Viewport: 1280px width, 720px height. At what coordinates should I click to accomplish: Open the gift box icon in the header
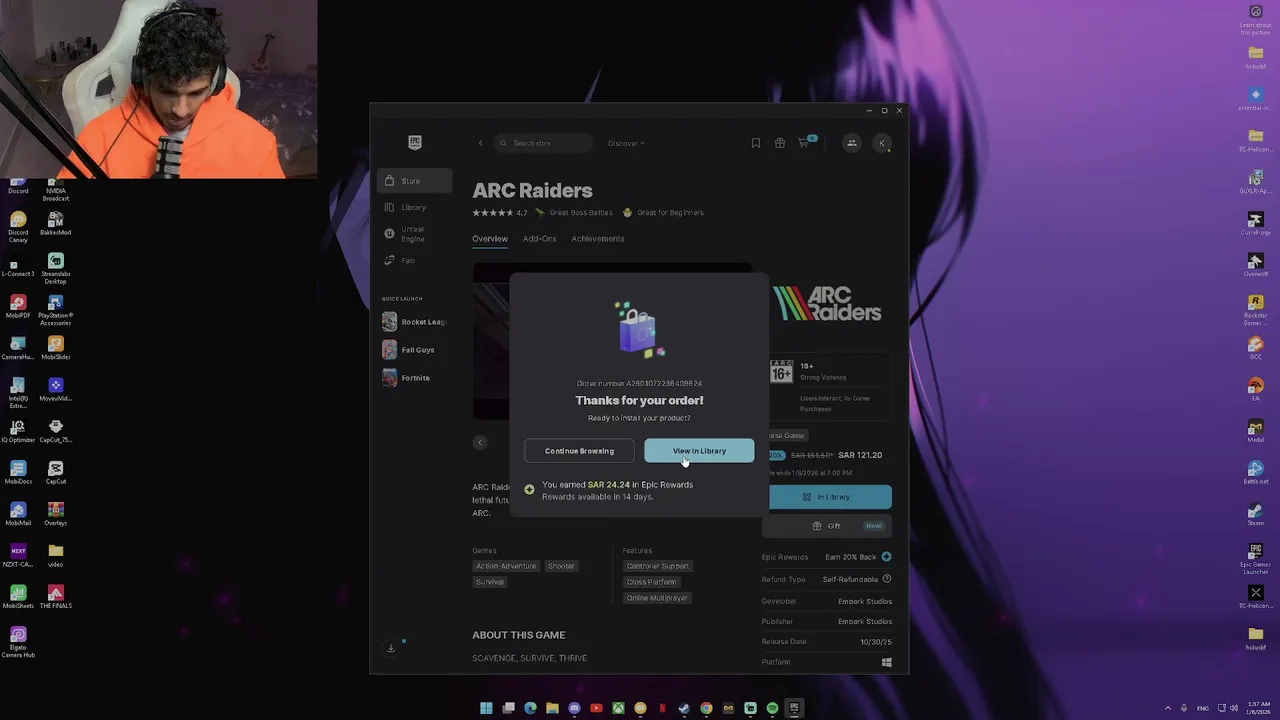pos(780,143)
